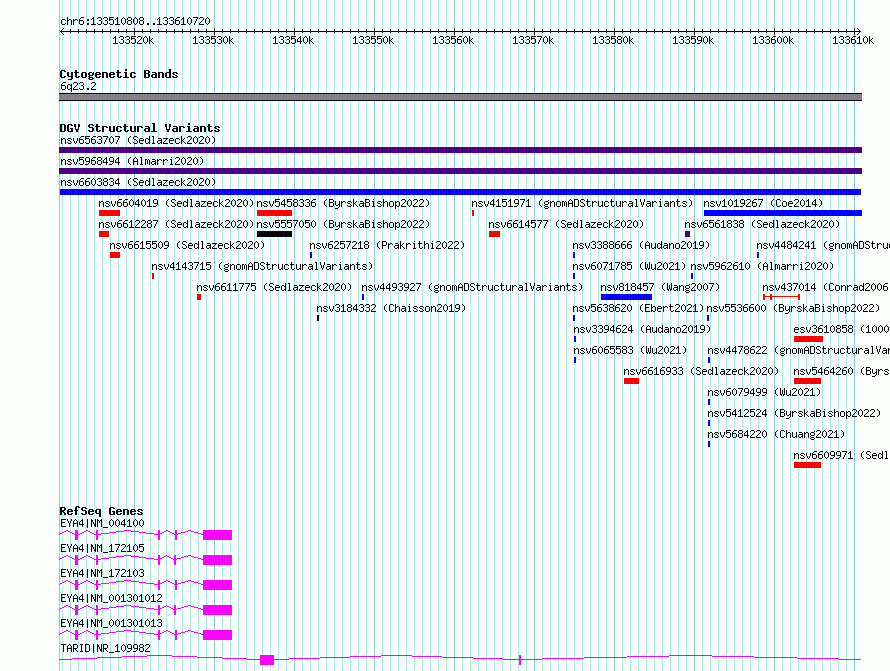The width and height of the screenshot is (890, 671).
Task: Click the nsv3394624 (Audano2019) label
Action: coord(643,329)
